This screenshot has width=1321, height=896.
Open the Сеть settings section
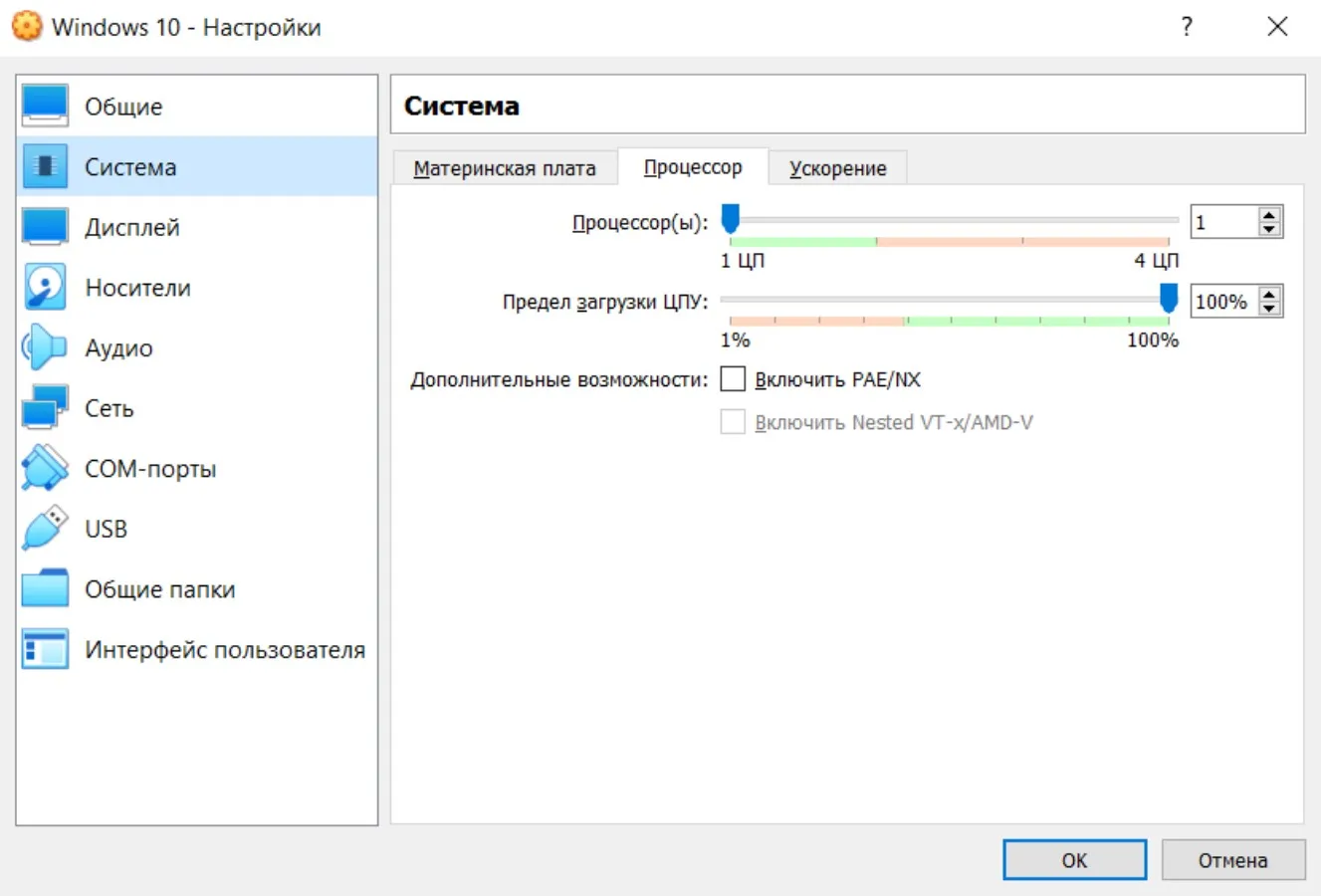tap(197, 408)
